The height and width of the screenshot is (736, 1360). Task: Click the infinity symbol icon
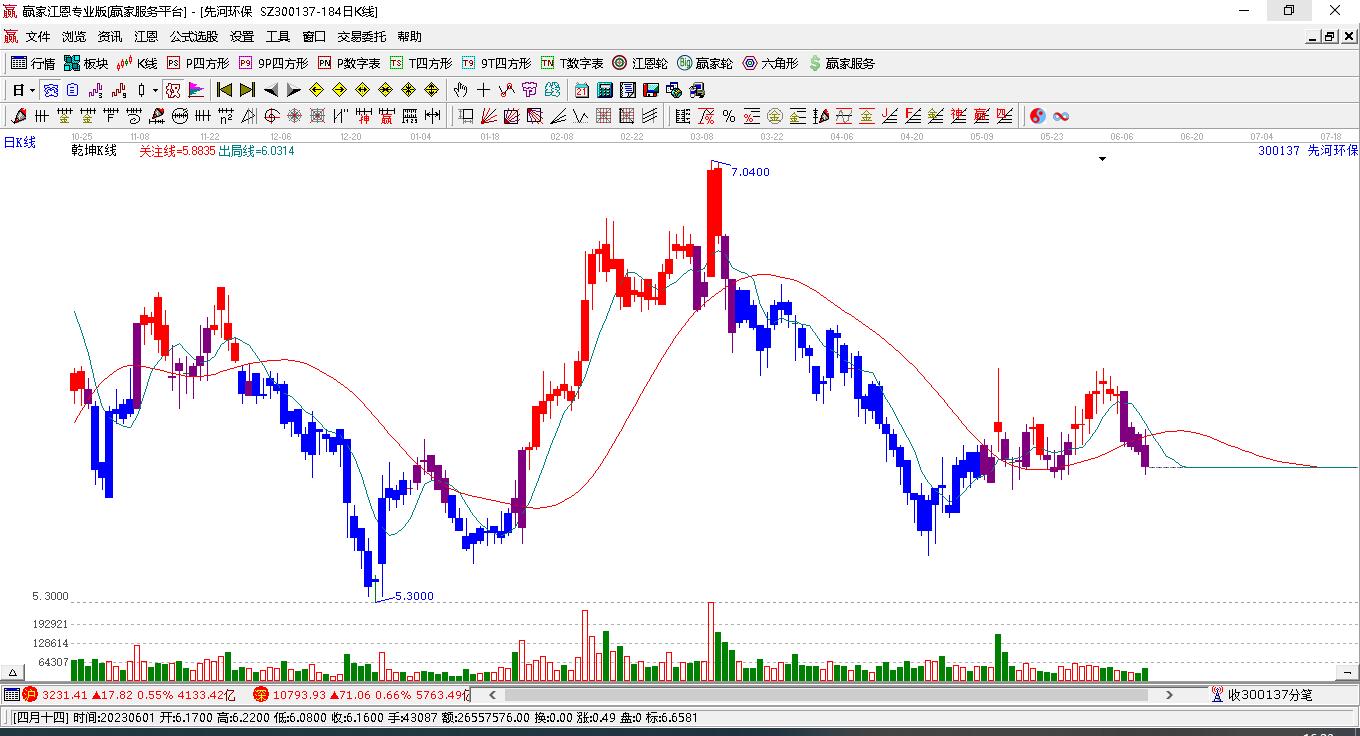[x=1061, y=116]
